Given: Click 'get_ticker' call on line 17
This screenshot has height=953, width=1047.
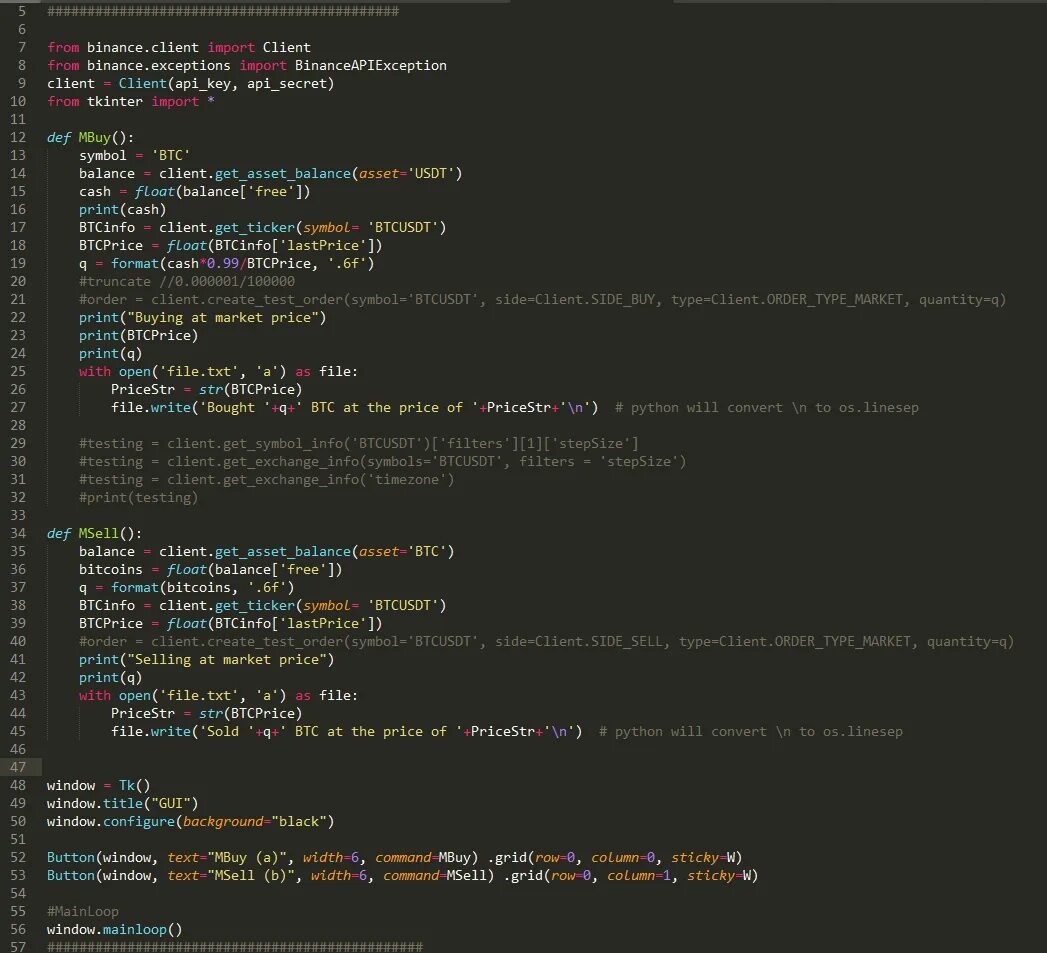Looking at the screenshot, I should coord(254,228).
